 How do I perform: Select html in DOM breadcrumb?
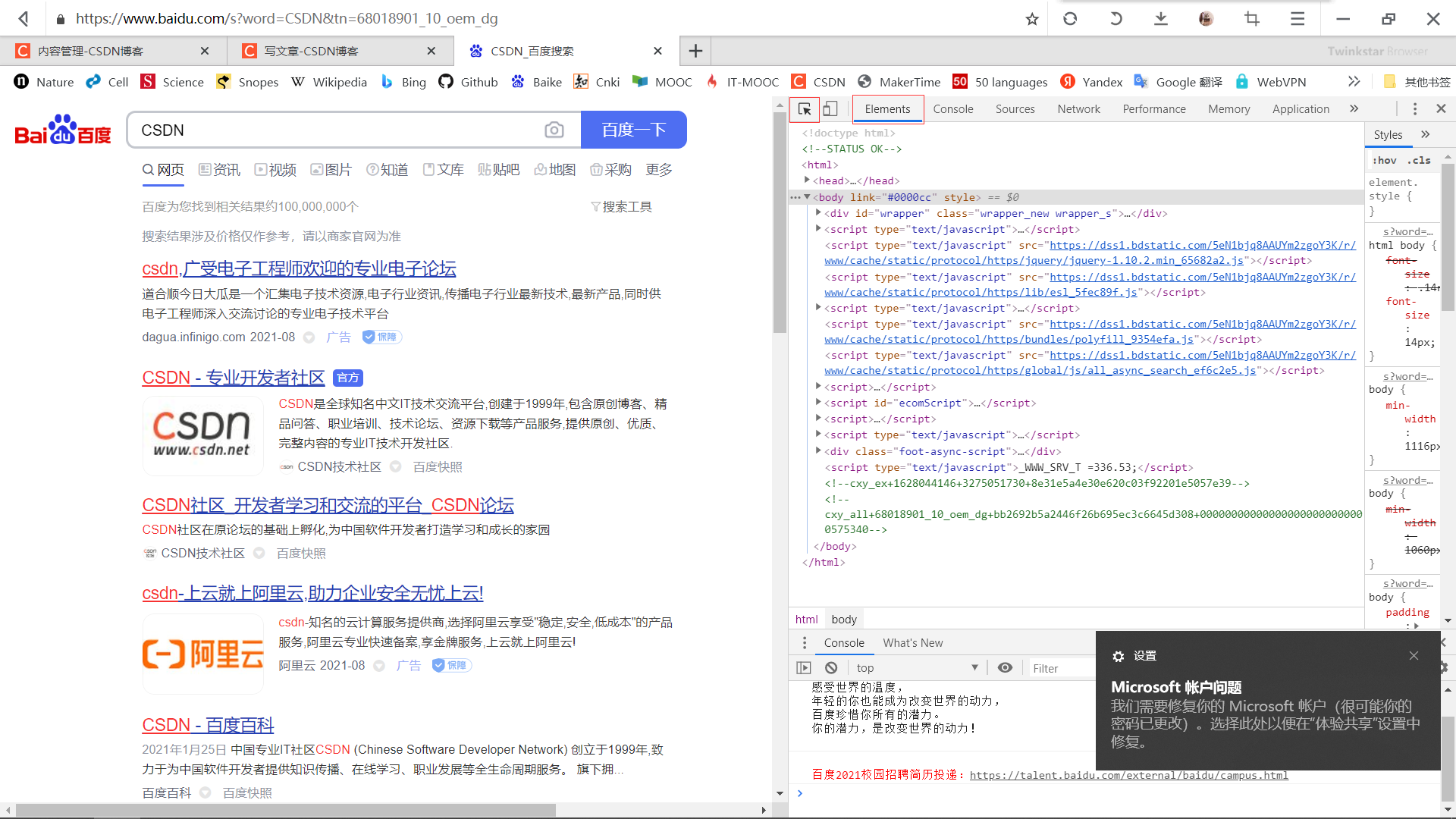click(806, 619)
